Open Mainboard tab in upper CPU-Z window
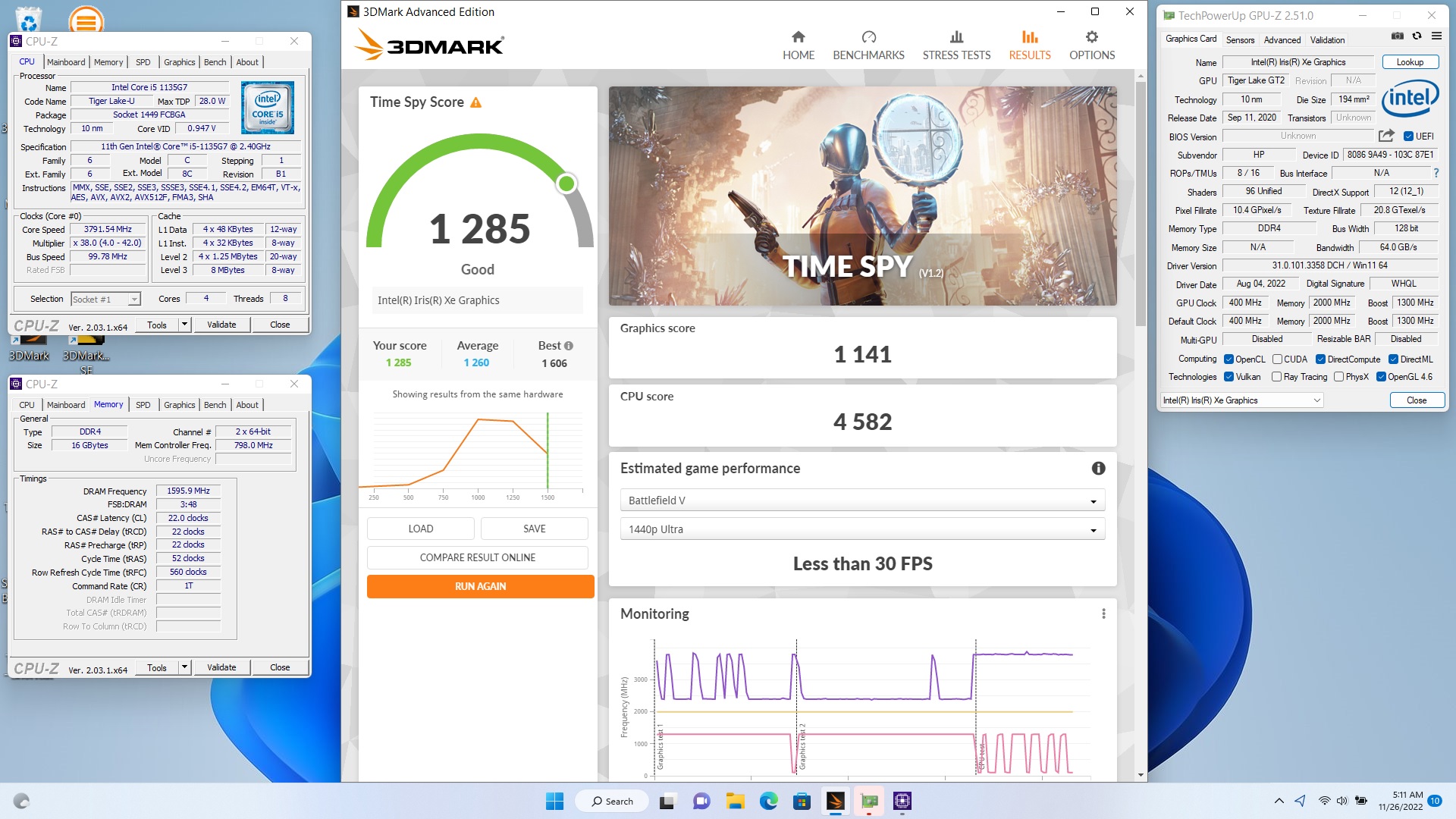 point(66,62)
